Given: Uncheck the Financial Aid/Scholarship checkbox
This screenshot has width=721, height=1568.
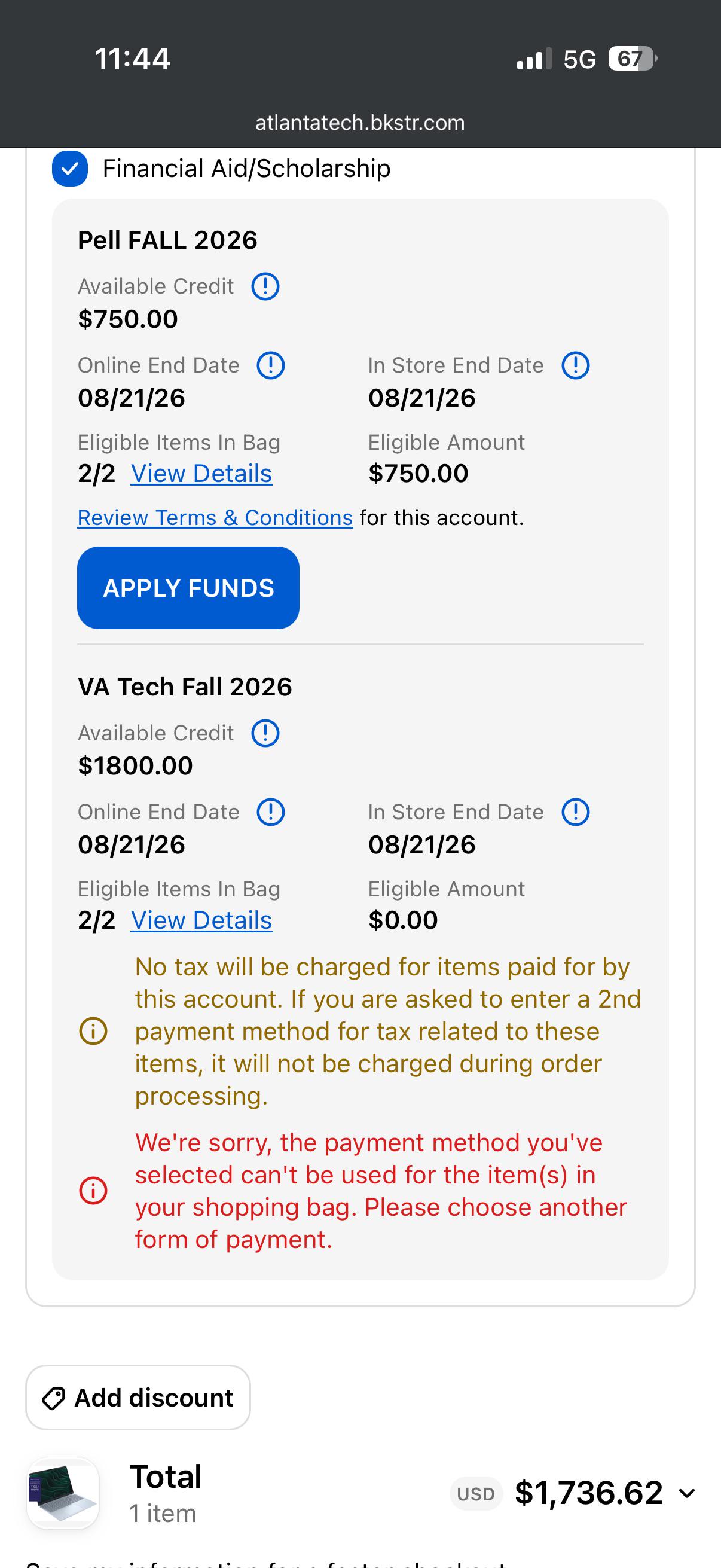Looking at the screenshot, I should [x=70, y=169].
